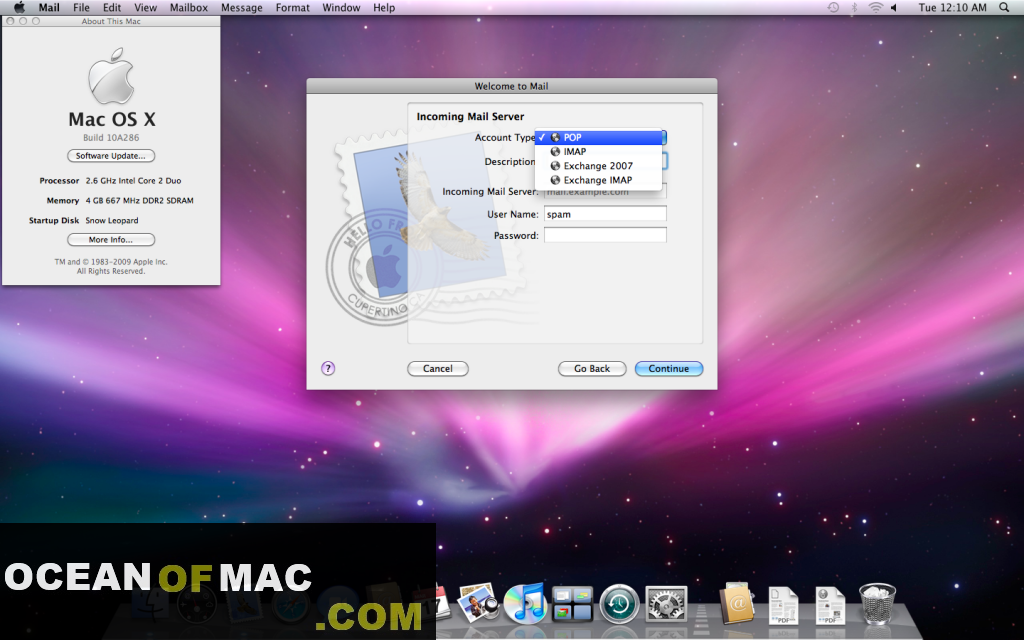Open the Message menu
The image size is (1024, 640).
pyautogui.click(x=242, y=8)
